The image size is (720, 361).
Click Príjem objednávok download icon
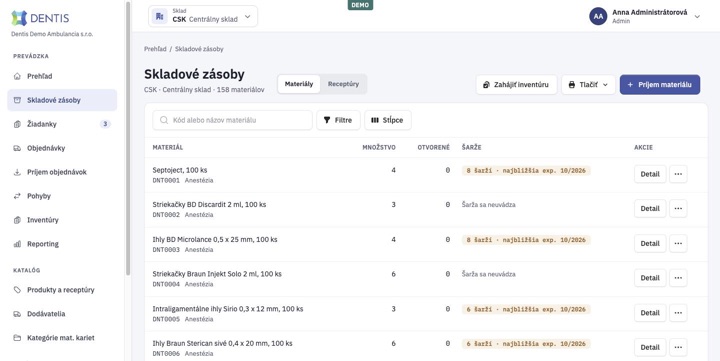(17, 172)
